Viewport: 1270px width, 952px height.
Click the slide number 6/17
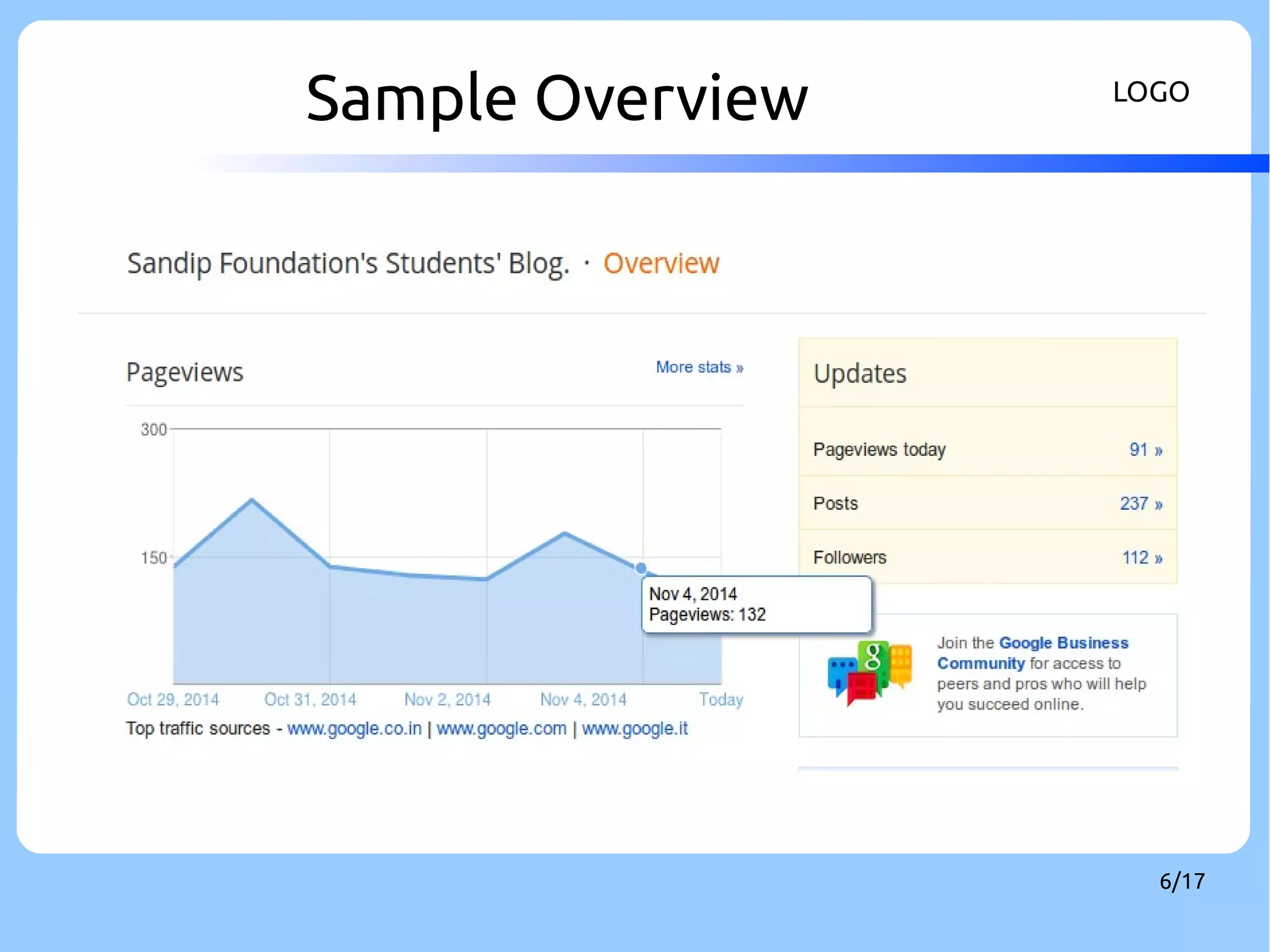[1182, 881]
